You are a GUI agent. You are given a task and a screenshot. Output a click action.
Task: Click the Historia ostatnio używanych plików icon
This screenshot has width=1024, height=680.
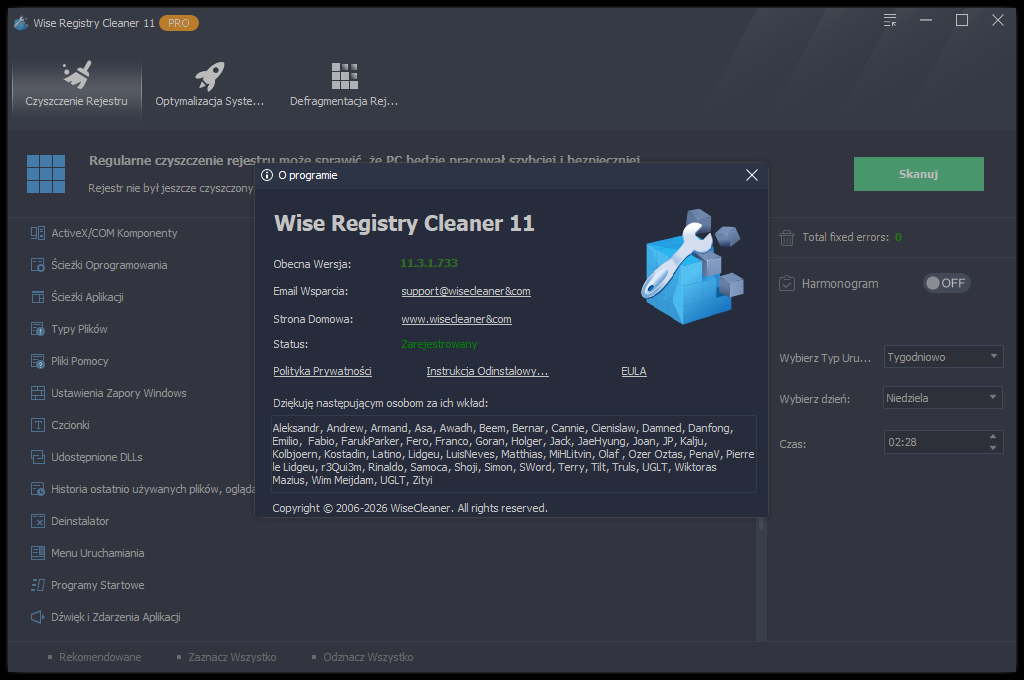tap(38, 489)
